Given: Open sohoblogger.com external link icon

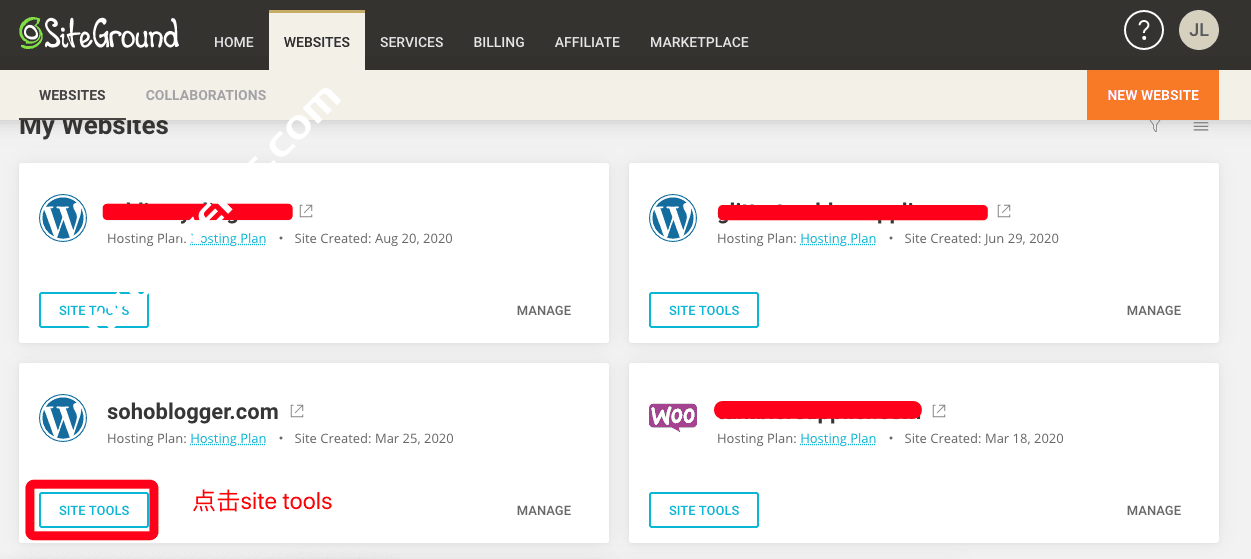Looking at the screenshot, I should 297,411.
